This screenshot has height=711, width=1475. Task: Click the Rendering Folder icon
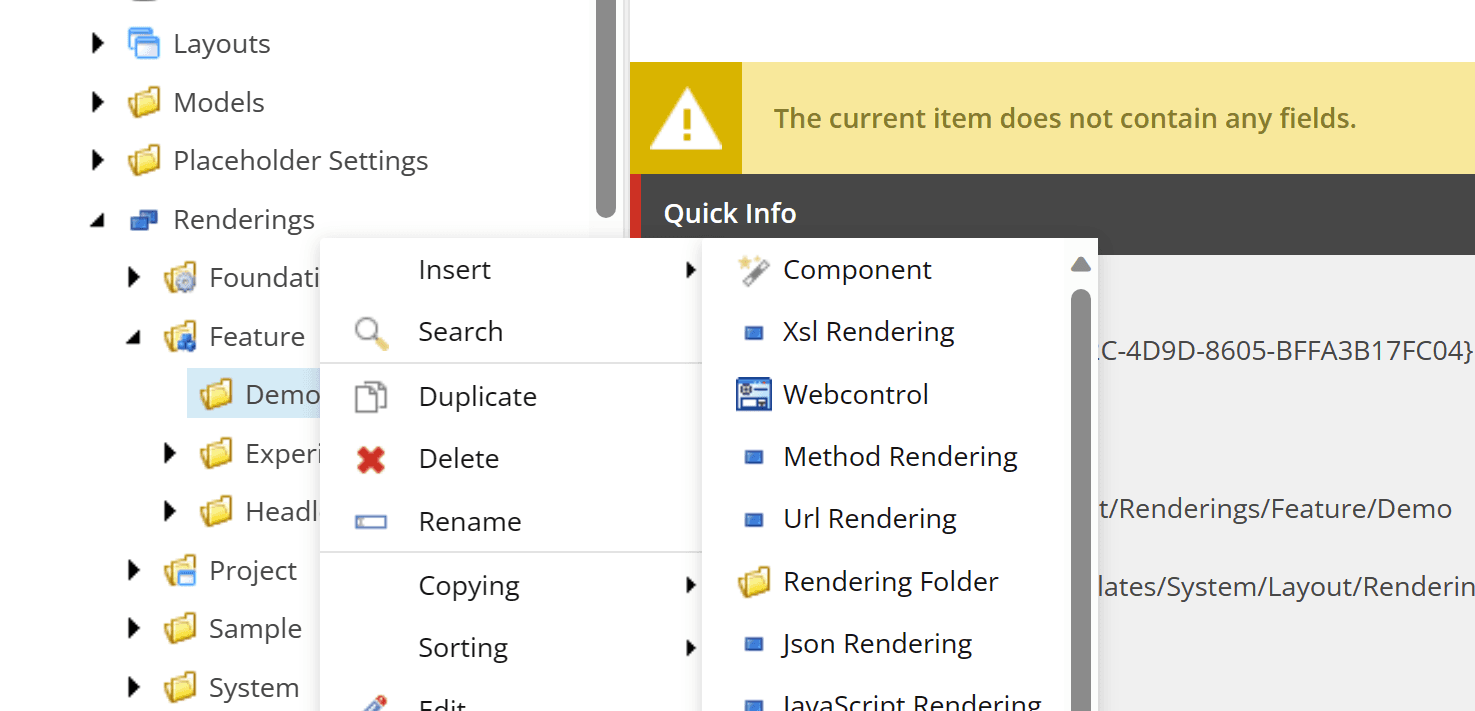753,582
